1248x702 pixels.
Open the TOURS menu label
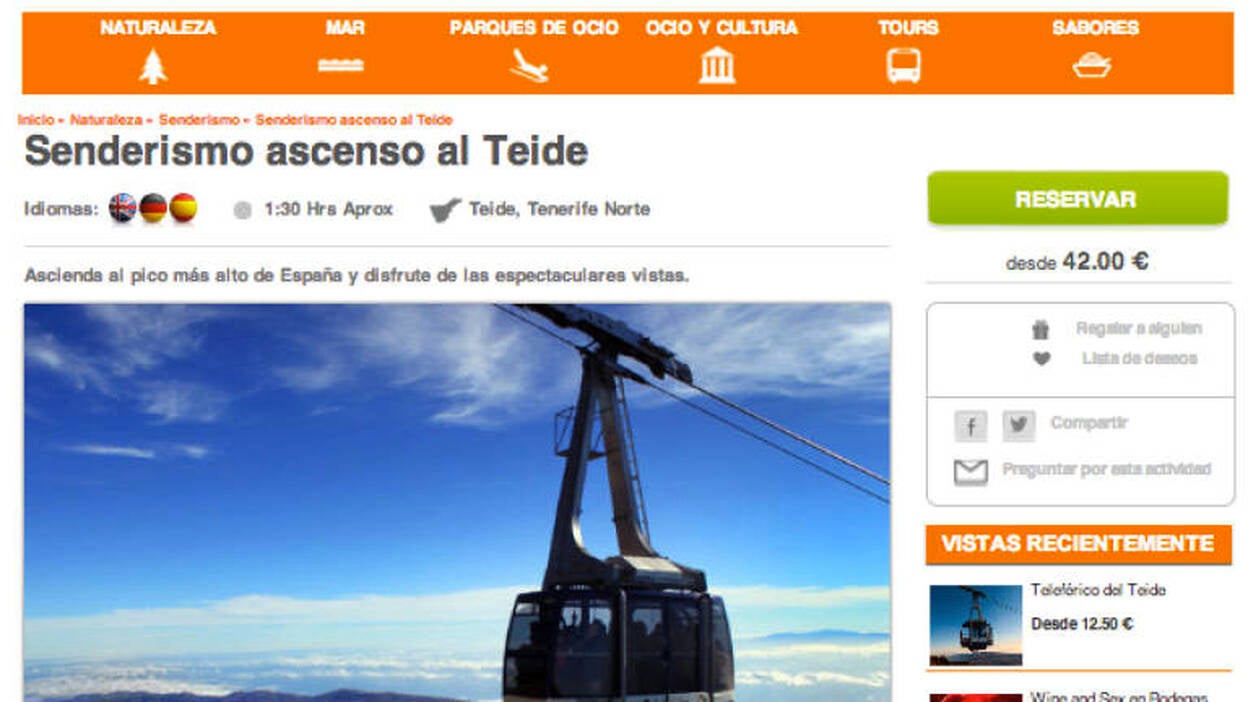point(908,28)
